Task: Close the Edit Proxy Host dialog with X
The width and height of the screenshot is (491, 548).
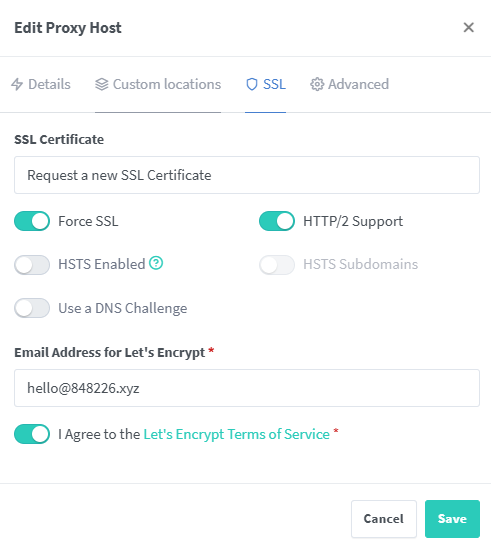Action: point(468,27)
